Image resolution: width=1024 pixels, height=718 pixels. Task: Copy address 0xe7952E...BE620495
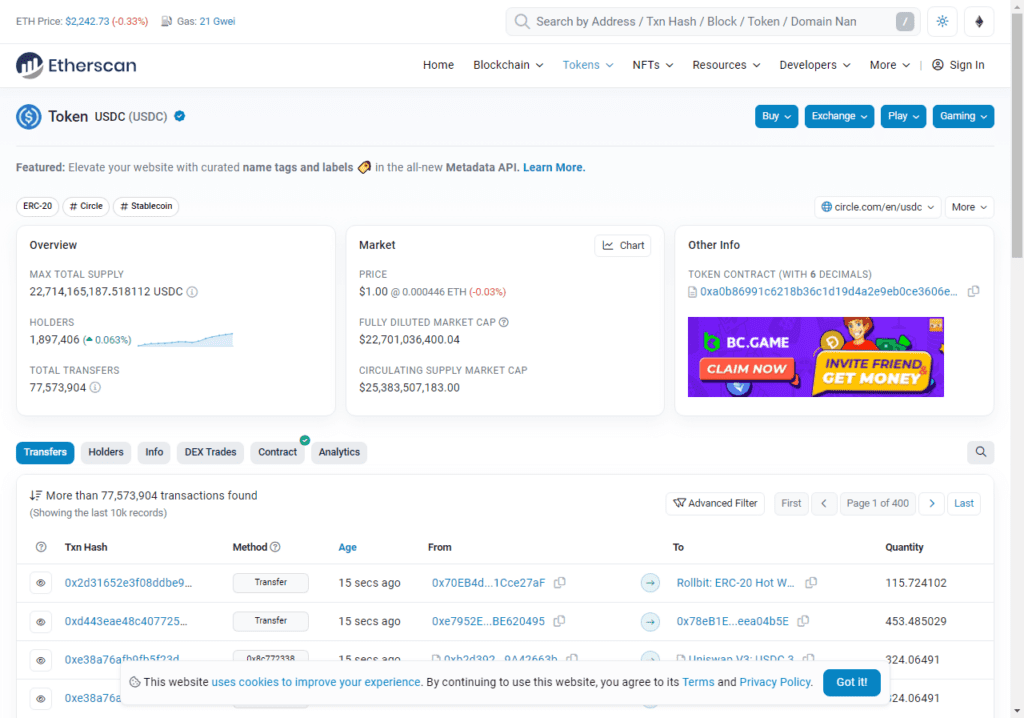(x=559, y=621)
